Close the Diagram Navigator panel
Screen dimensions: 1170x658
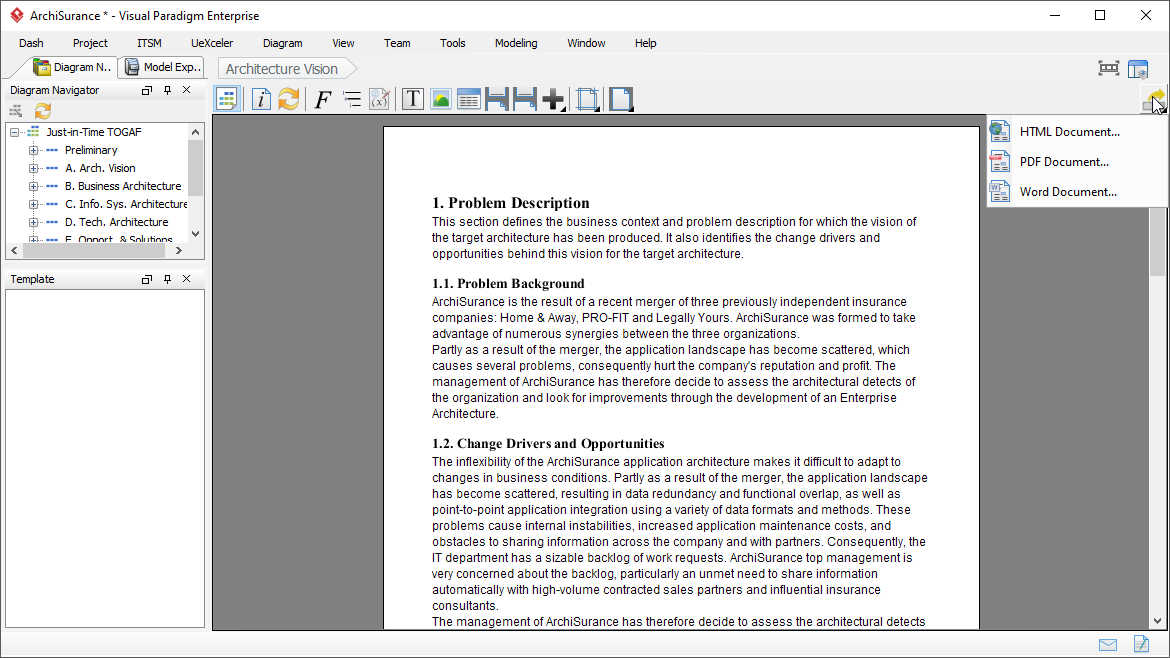pos(187,90)
